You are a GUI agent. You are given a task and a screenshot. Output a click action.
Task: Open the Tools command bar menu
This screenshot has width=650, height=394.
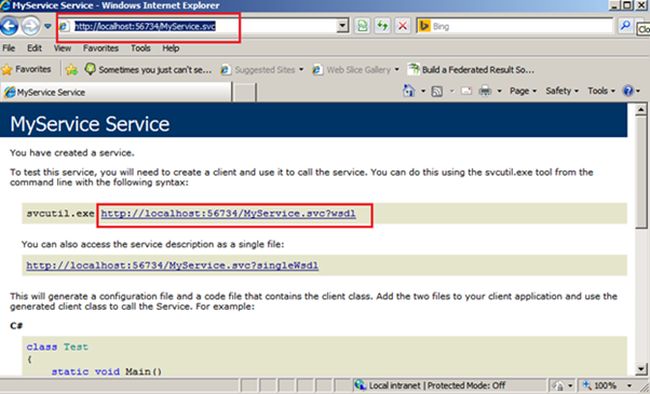point(601,91)
